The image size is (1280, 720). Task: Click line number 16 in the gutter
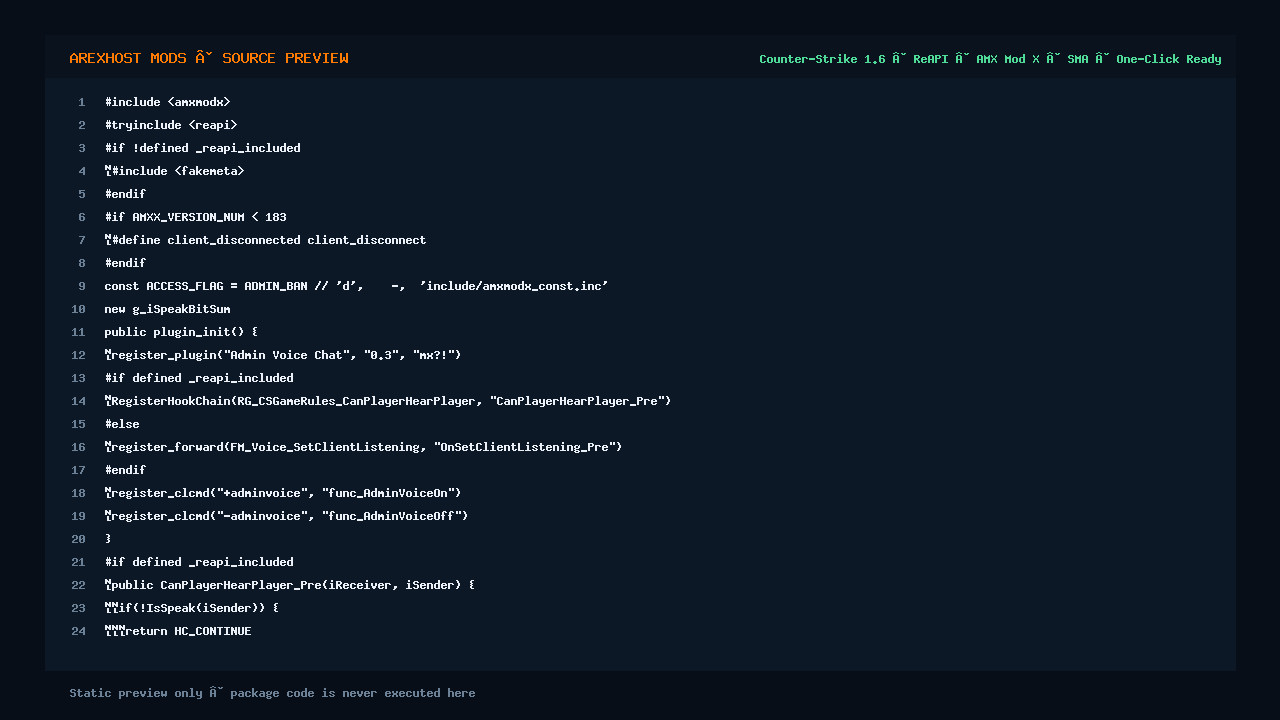click(x=79, y=447)
